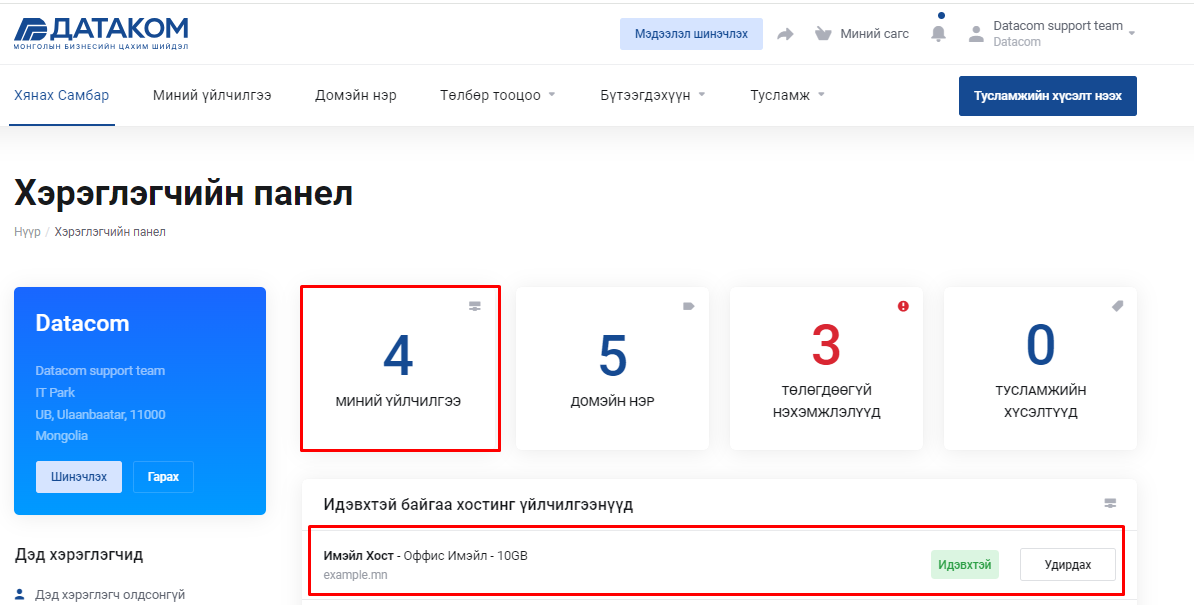Click the Datacom title in the blue card
Image resolution: width=1194 pixels, height=605 pixels.
point(82,323)
